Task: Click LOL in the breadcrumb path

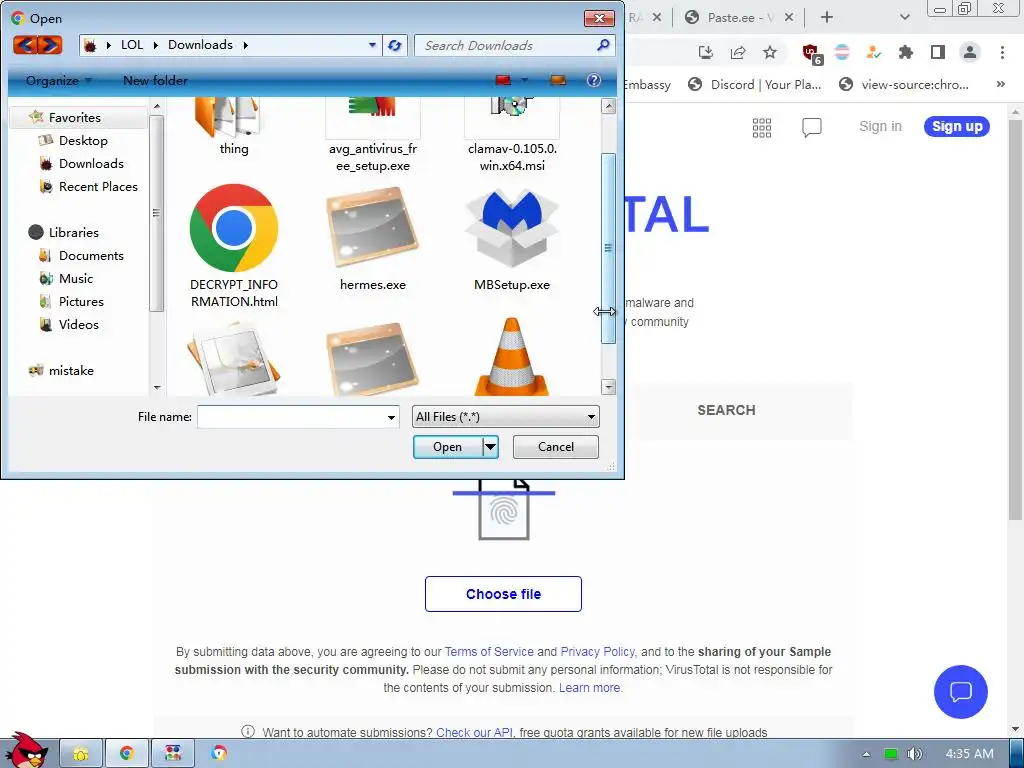Action: [132, 45]
